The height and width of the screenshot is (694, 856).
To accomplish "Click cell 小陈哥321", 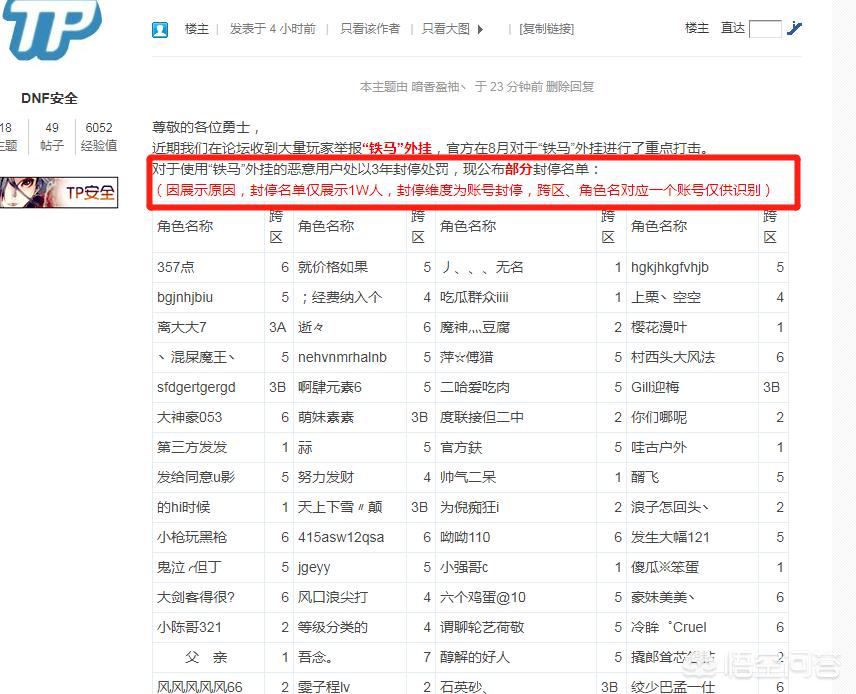I will coord(189,627).
